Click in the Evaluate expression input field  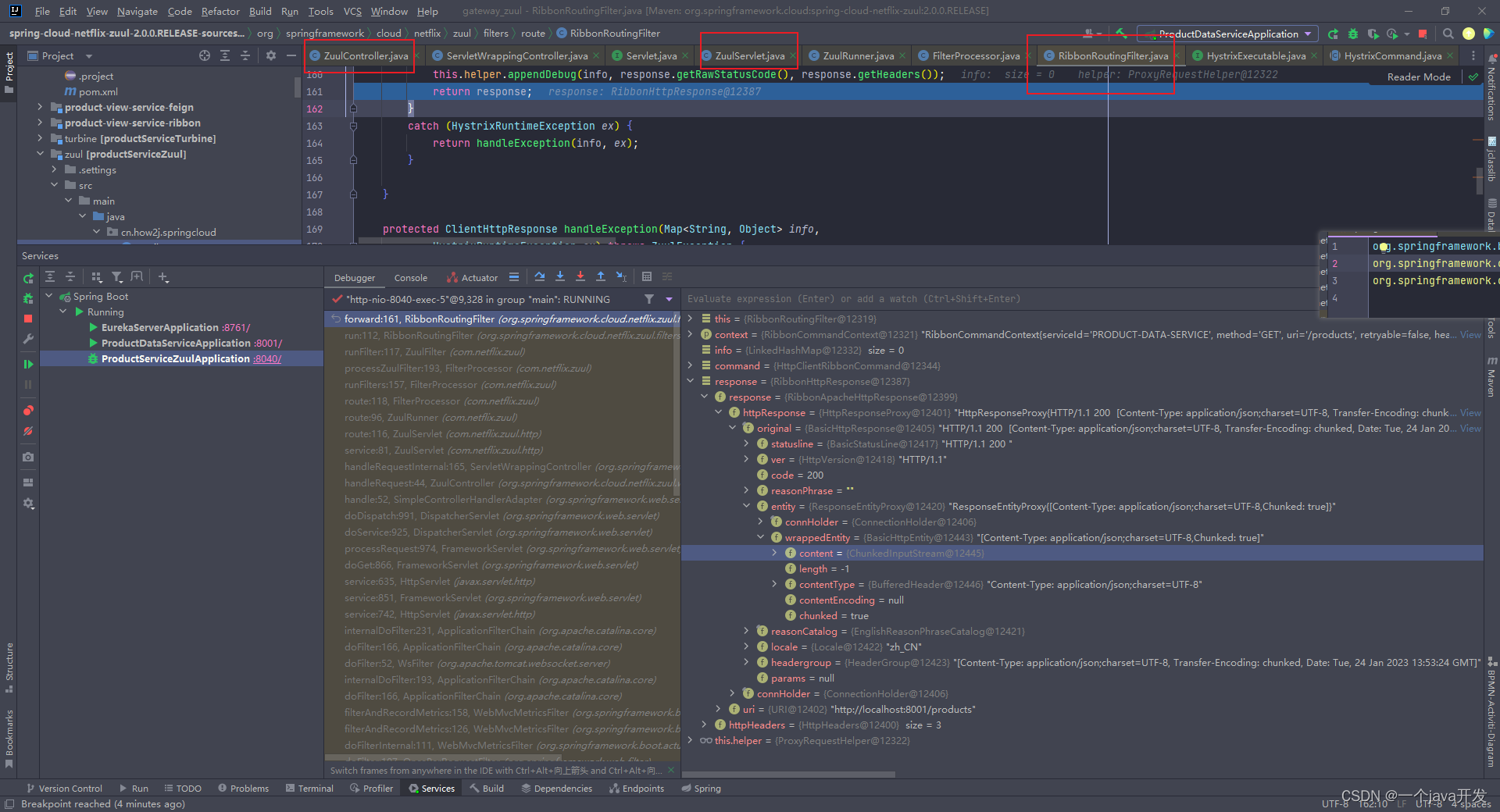point(1000,298)
